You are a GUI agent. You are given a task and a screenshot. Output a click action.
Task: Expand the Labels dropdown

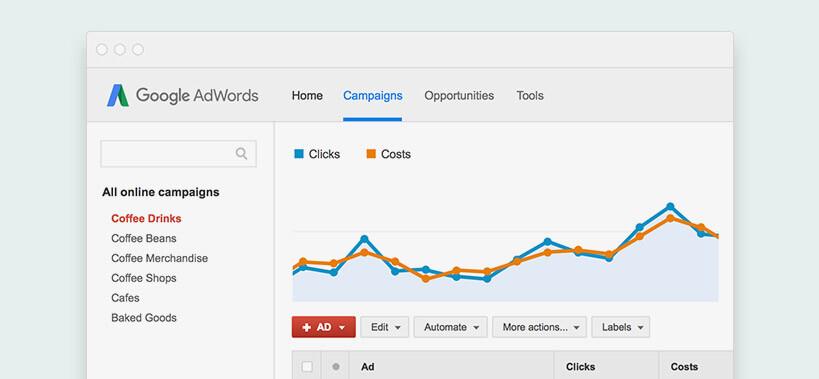[621, 327]
